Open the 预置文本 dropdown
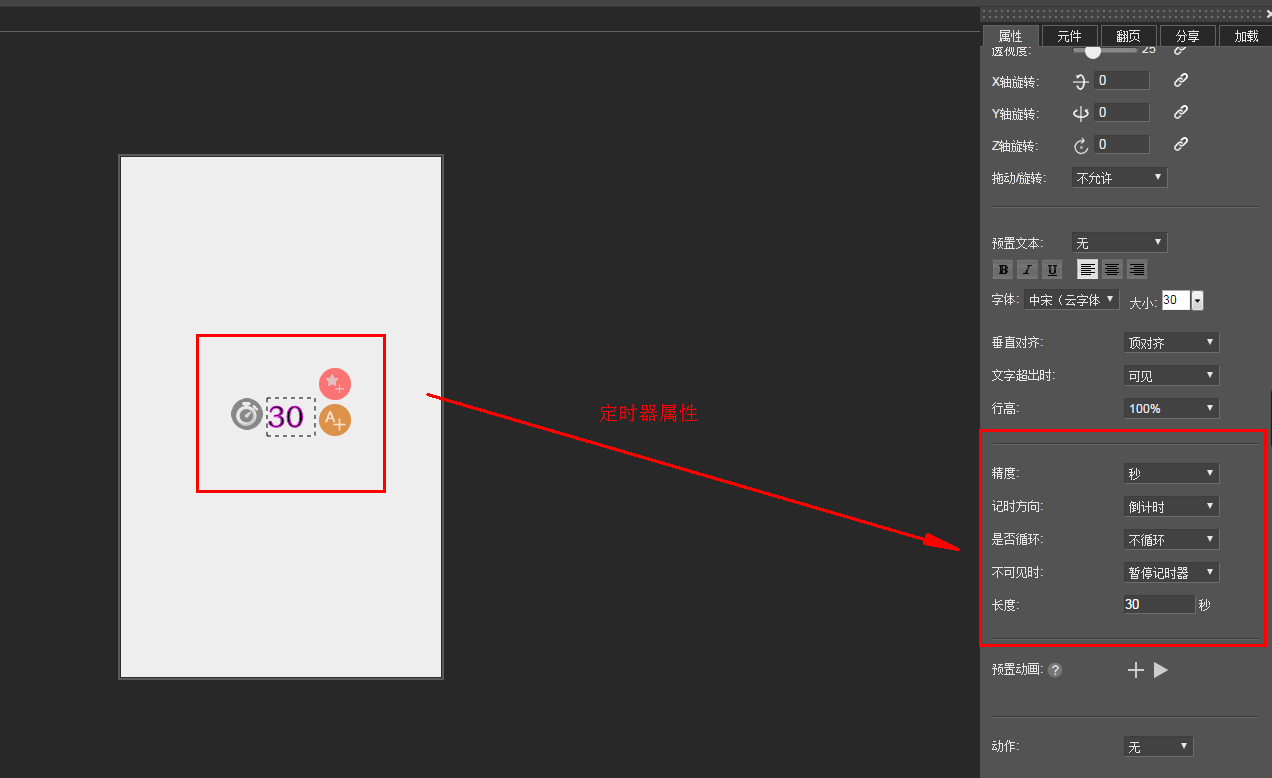This screenshot has width=1272, height=778. click(x=1119, y=243)
